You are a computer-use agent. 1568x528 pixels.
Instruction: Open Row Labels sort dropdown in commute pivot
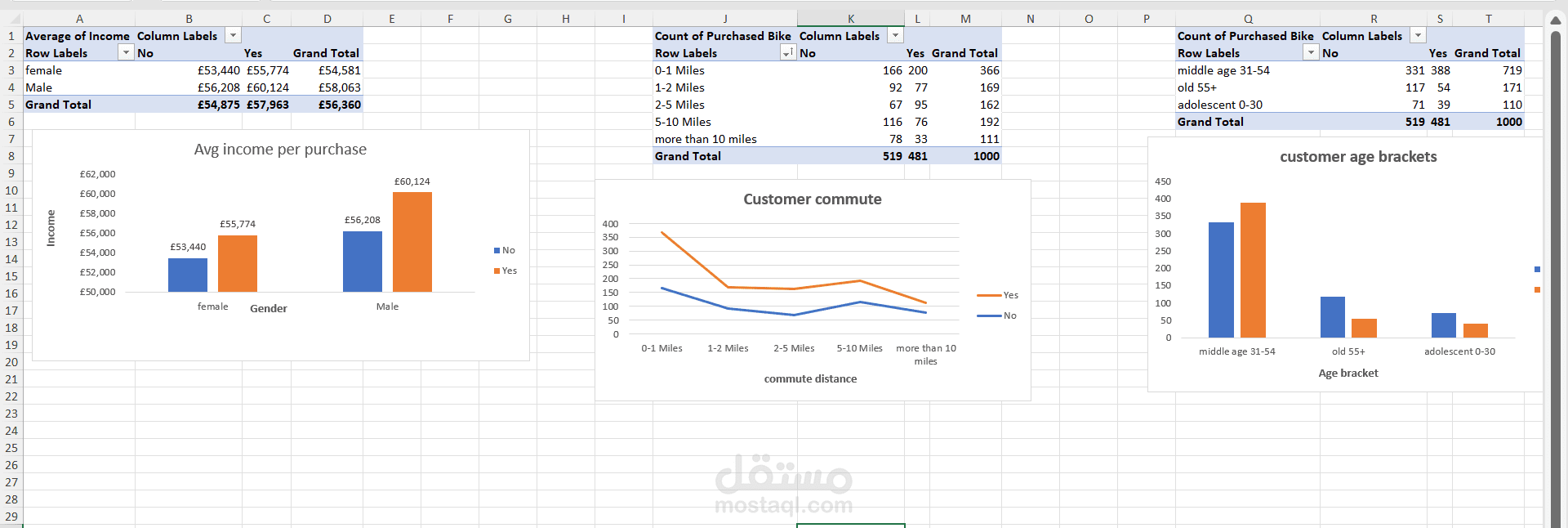pyautogui.click(x=788, y=52)
